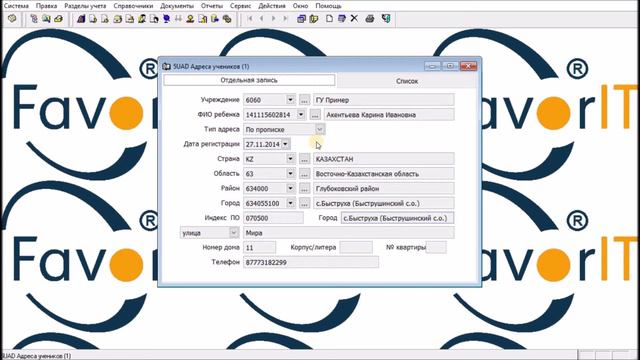Click the ellipsis button beside Район
The width and height of the screenshot is (640, 360).
coord(304,188)
